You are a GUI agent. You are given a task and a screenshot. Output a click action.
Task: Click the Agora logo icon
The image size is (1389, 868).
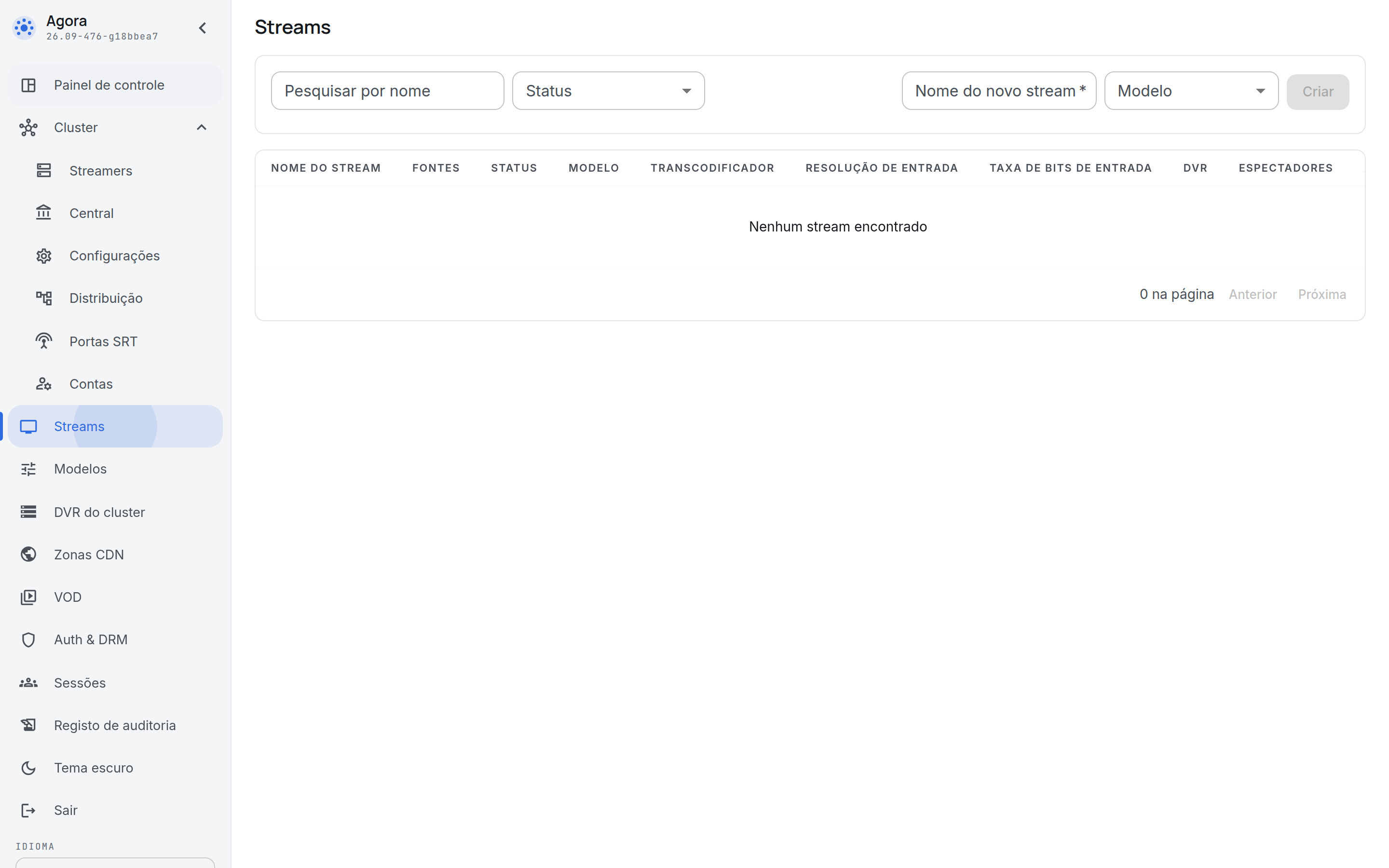tap(24, 27)
